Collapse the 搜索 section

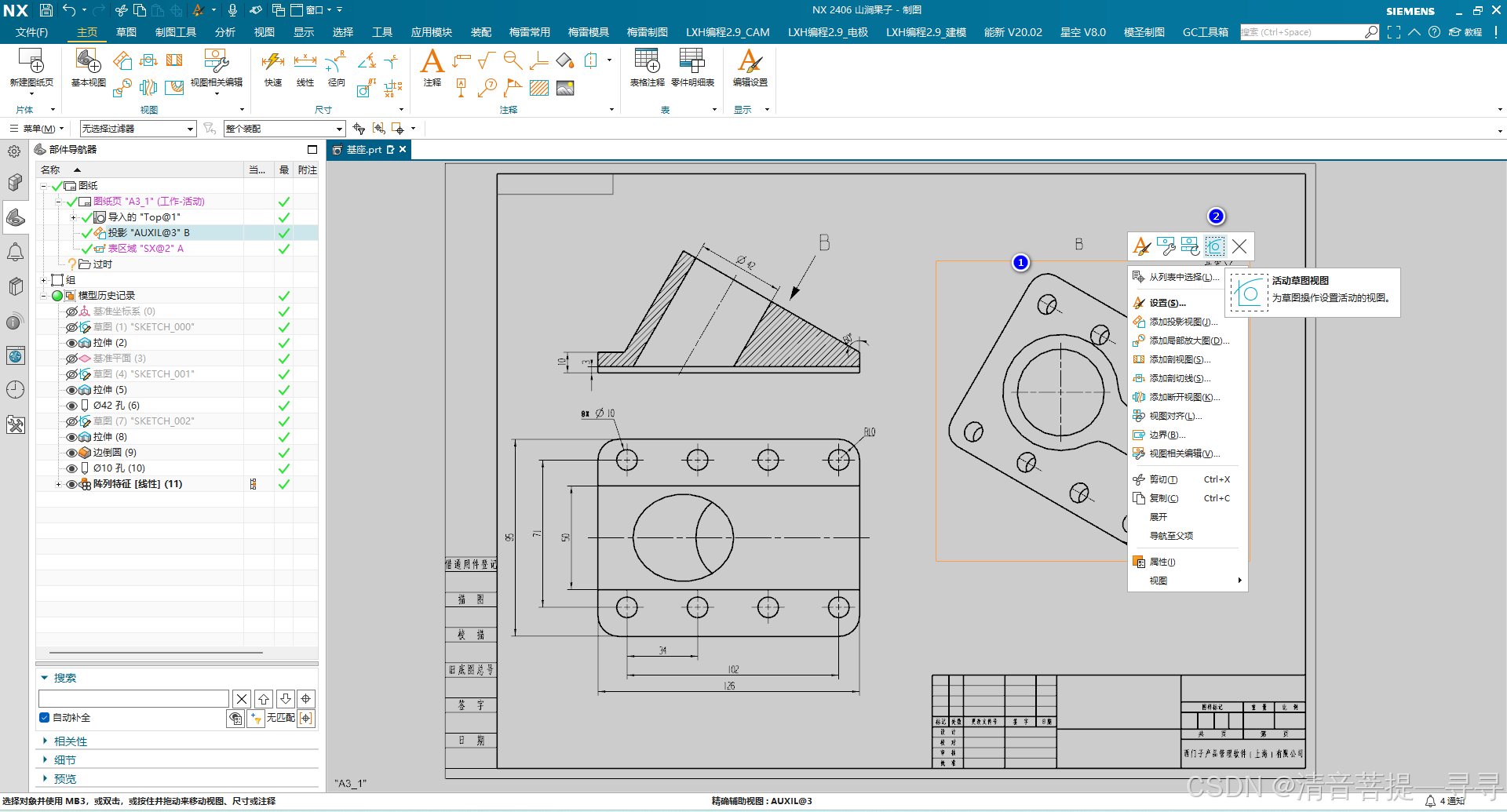pos(45,677)
